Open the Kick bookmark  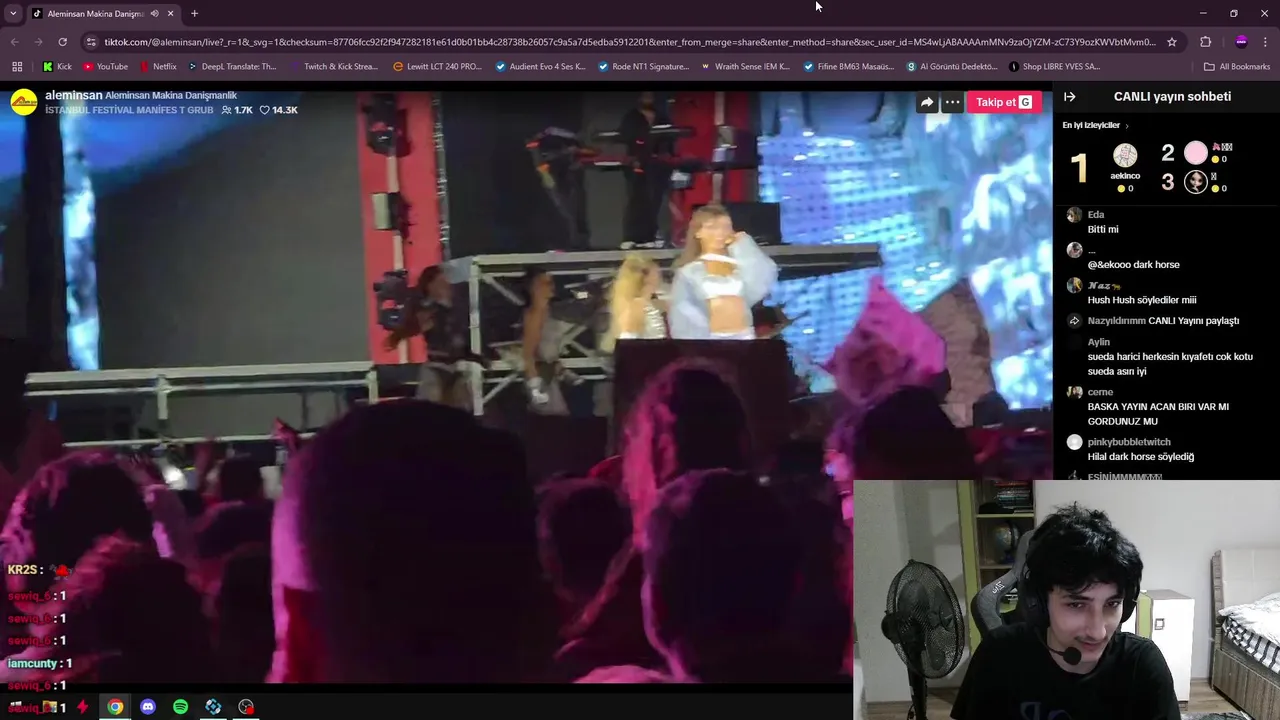tap(57, 67)
